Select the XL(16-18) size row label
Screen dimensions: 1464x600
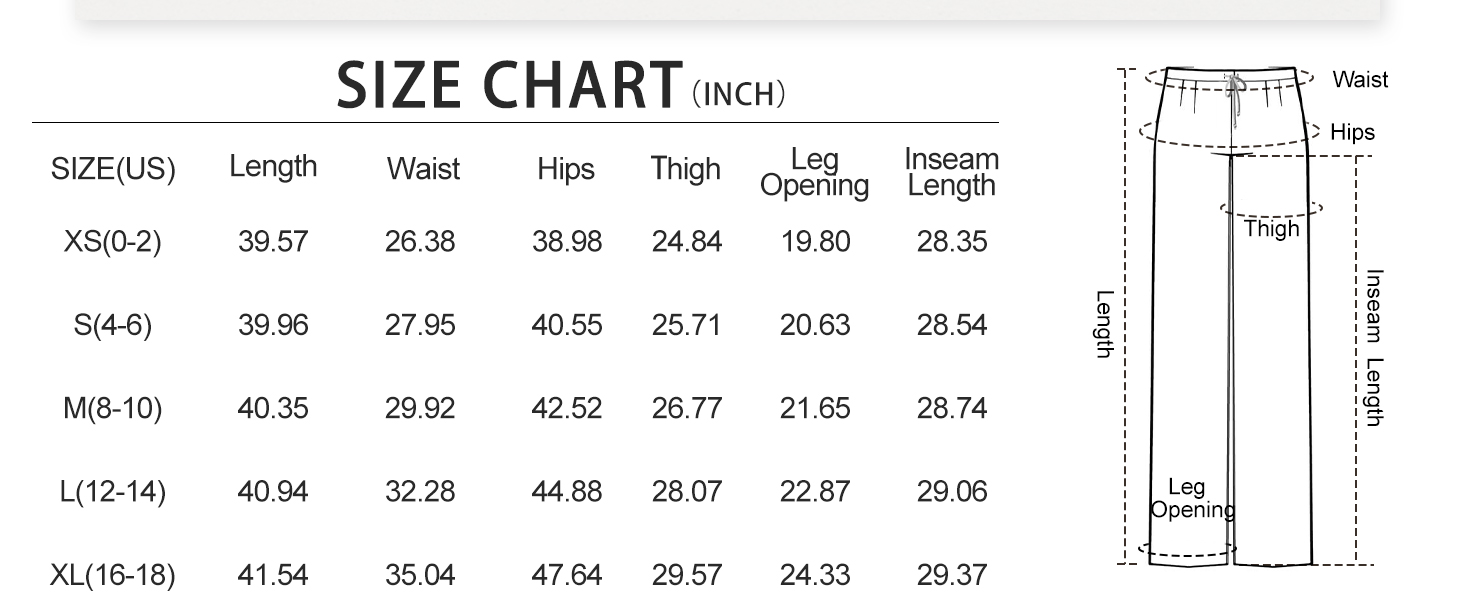point(112,575)
